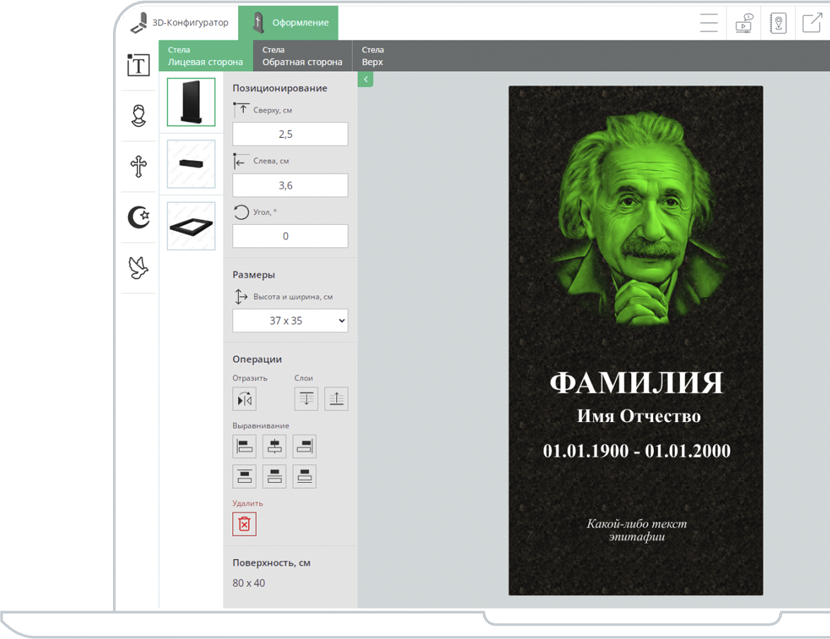Image resolution: width=830 pixels, height=639 pixels.
Task: Select Стела Лицевая сторона tab
Action: (205, 56)
